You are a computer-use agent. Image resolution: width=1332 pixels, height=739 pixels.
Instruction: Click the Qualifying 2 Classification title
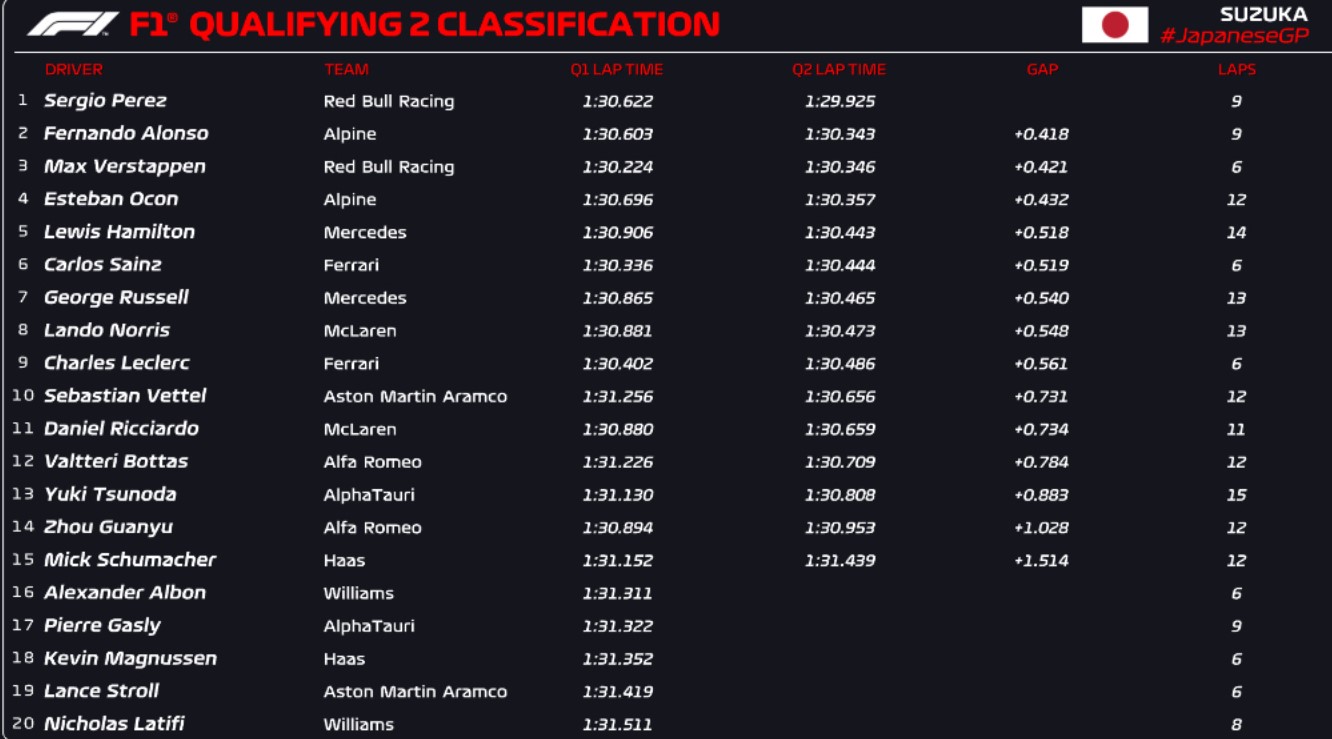[x=453, y=25]
